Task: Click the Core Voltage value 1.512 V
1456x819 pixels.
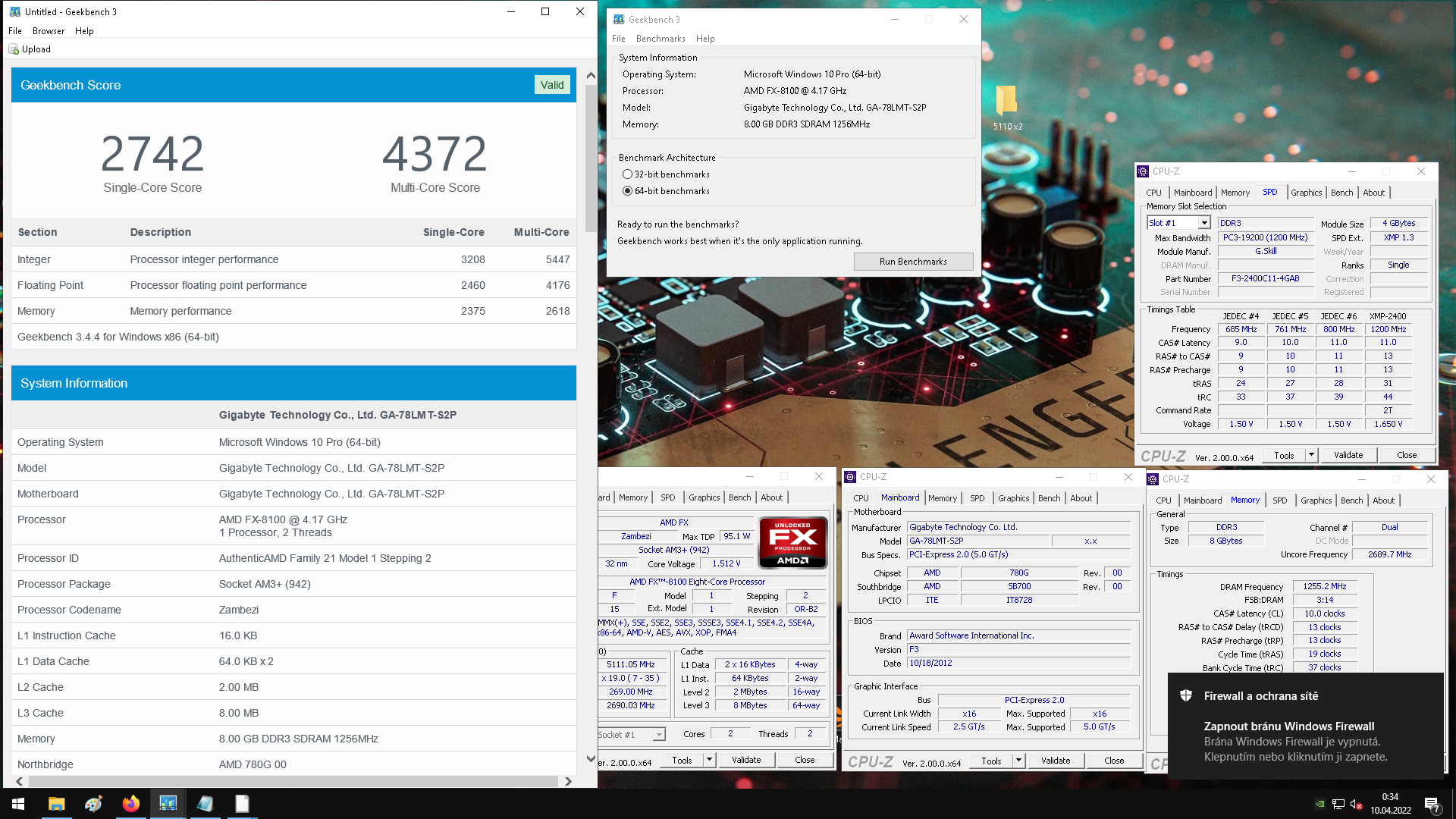Action: [726, 564]
